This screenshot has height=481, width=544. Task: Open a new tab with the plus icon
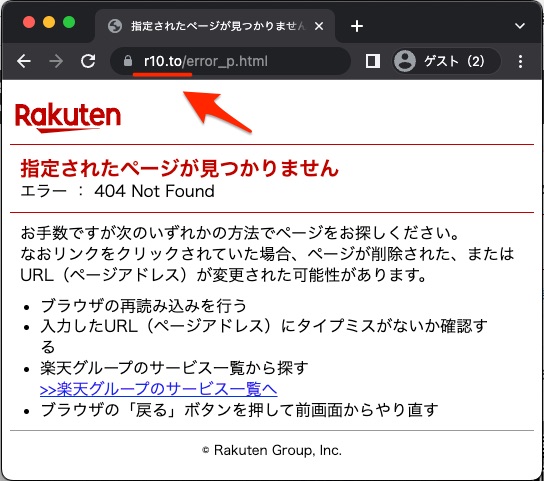357,26
